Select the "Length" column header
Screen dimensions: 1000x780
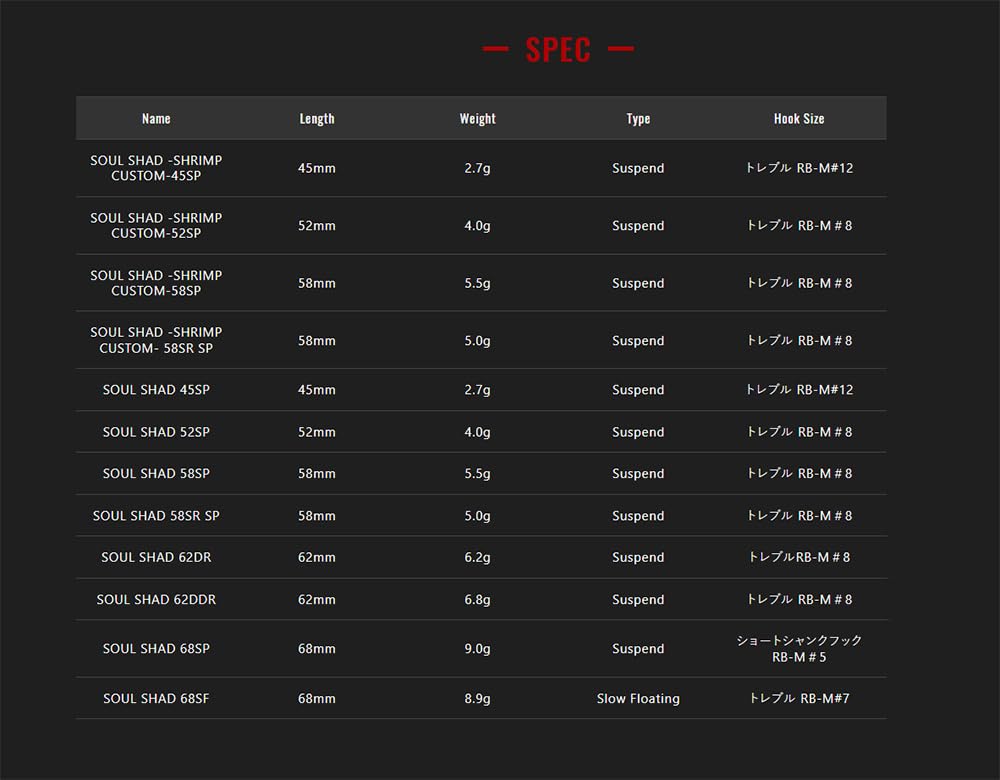(x=317, y=119)
